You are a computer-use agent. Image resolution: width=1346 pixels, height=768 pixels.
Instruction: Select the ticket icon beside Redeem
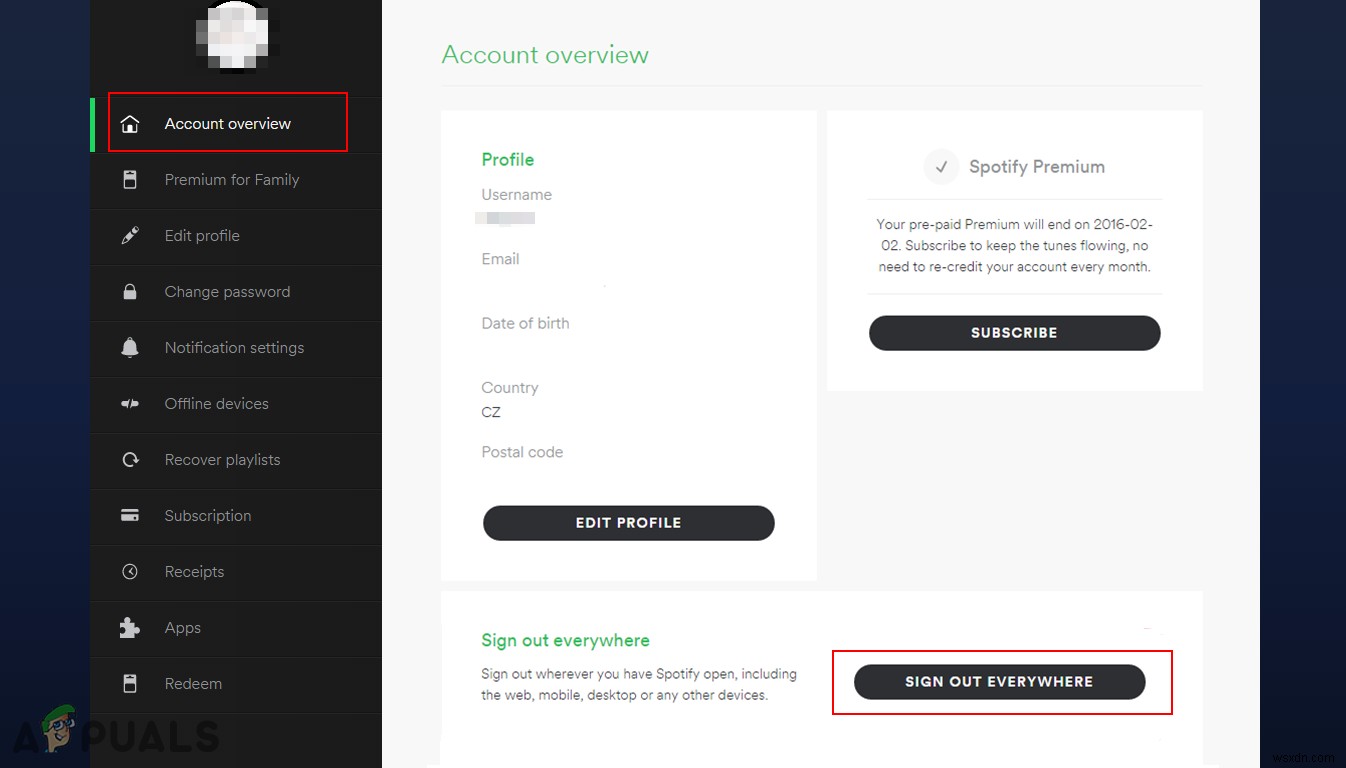[130, 683]
